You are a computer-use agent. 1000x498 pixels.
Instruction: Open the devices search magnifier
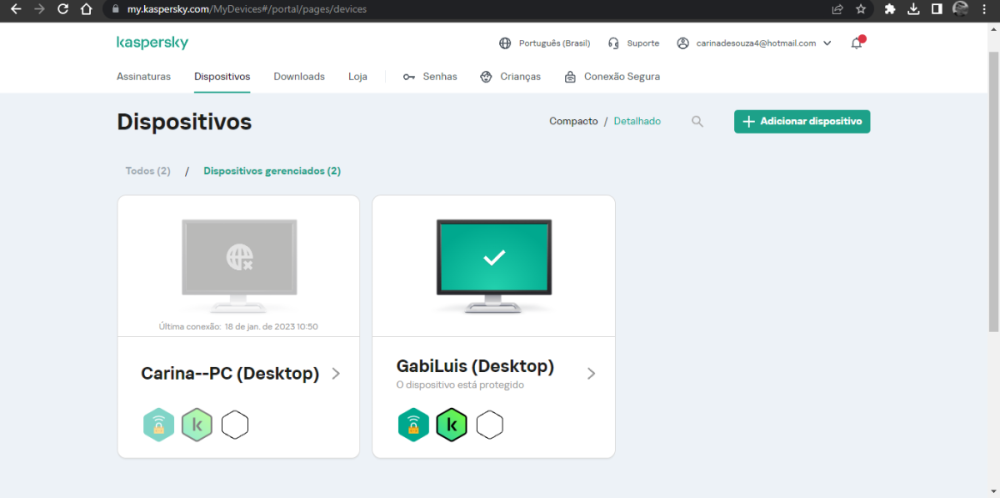click(698, 121)
